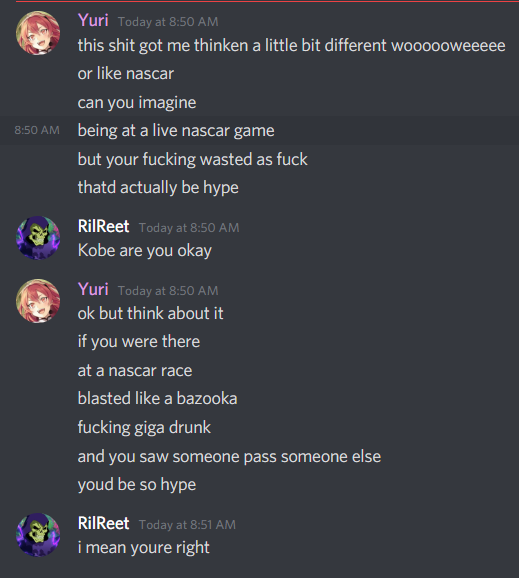Click the hover timestamp 8:50 AM at left

[37, 130]
